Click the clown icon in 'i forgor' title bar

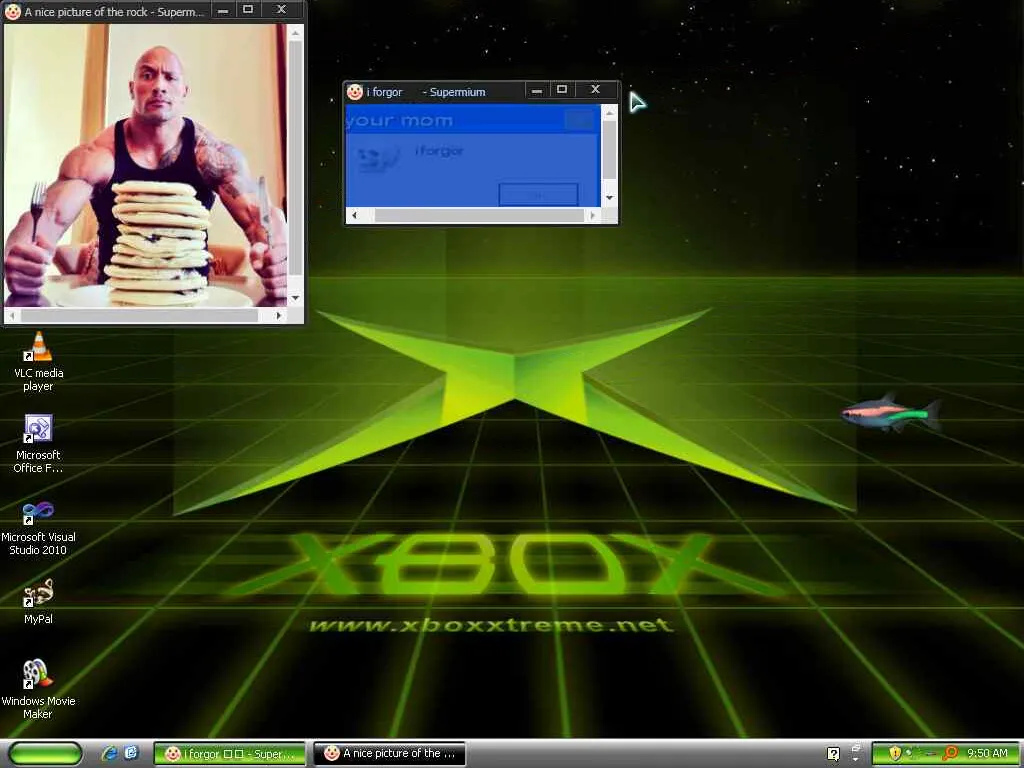click(355, 92)
